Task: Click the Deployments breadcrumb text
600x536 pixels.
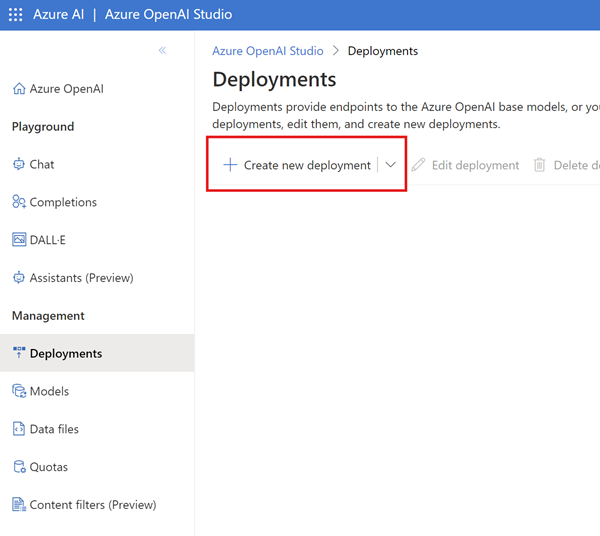Action: tap(383, 51)
